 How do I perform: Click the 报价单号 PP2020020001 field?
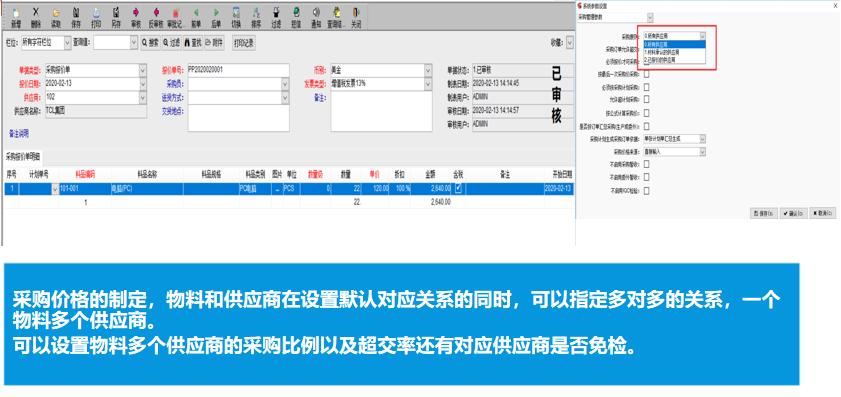click(238, 70)
